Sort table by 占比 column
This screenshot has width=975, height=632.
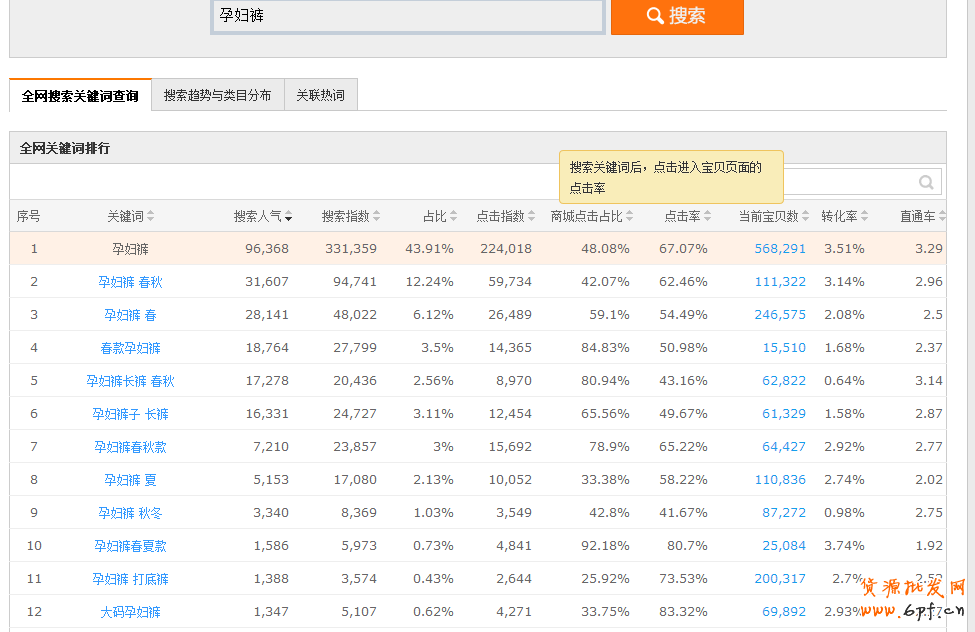pos(440,216)
